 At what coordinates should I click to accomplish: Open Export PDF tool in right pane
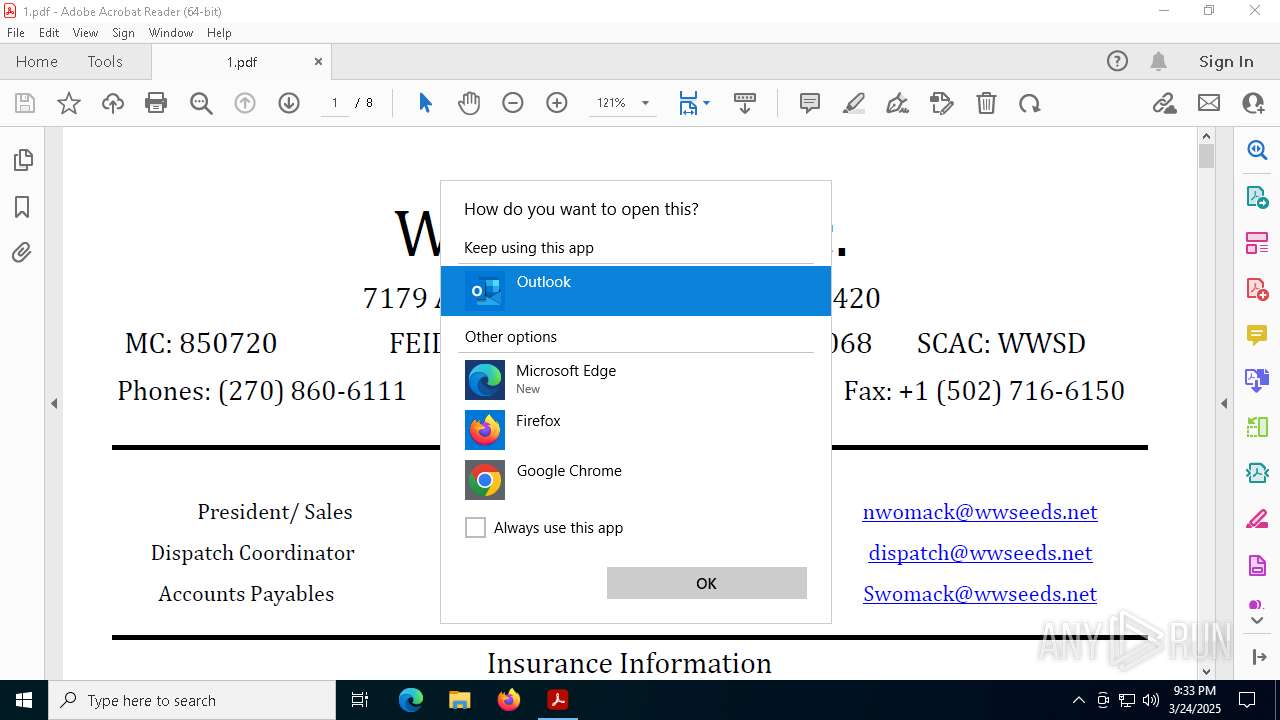click(x=1257, y=197)
